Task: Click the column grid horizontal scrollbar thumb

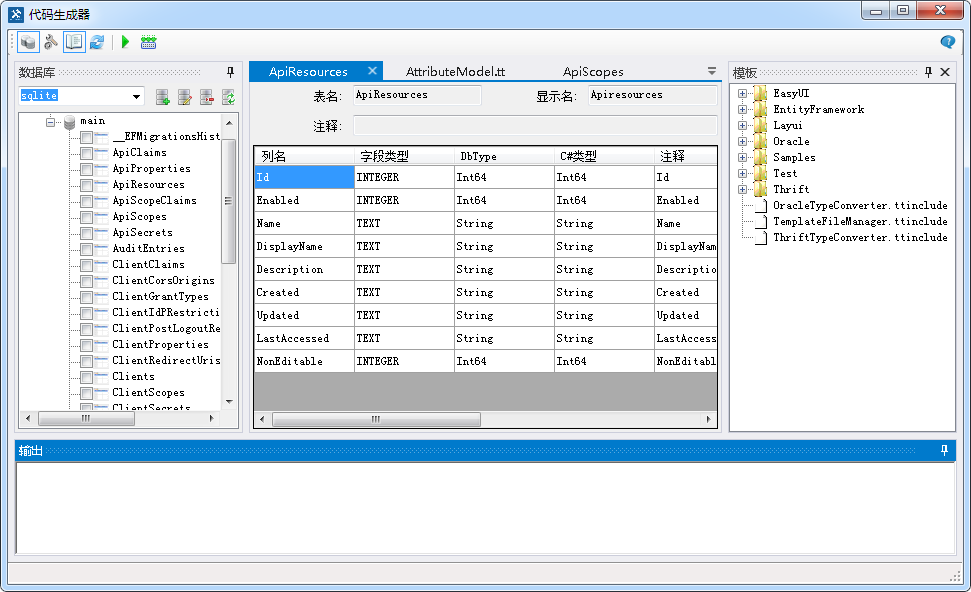Action: [x=377, y=419]
